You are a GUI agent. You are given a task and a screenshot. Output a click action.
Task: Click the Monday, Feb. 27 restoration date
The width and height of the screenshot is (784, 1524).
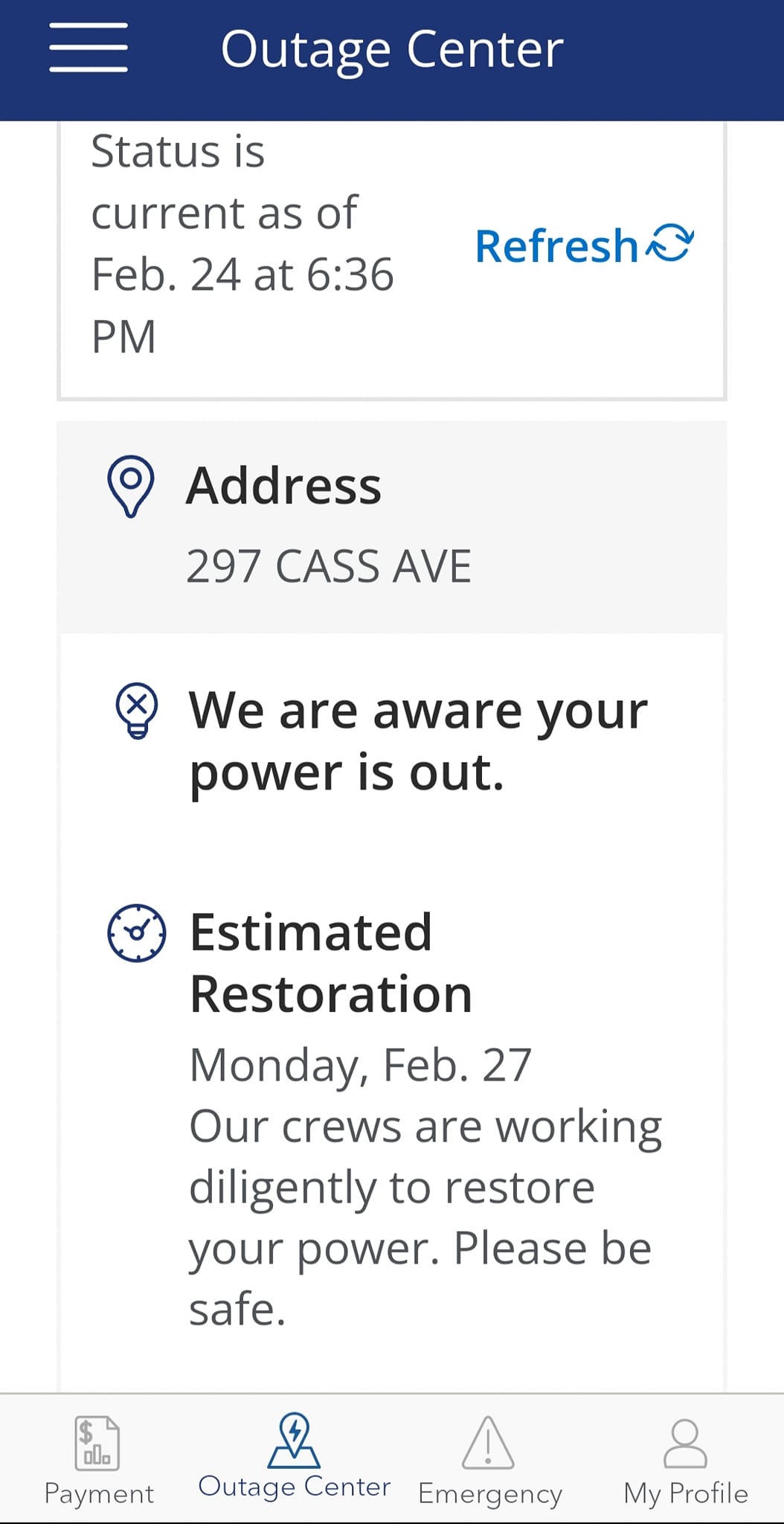click(360, 1065)
